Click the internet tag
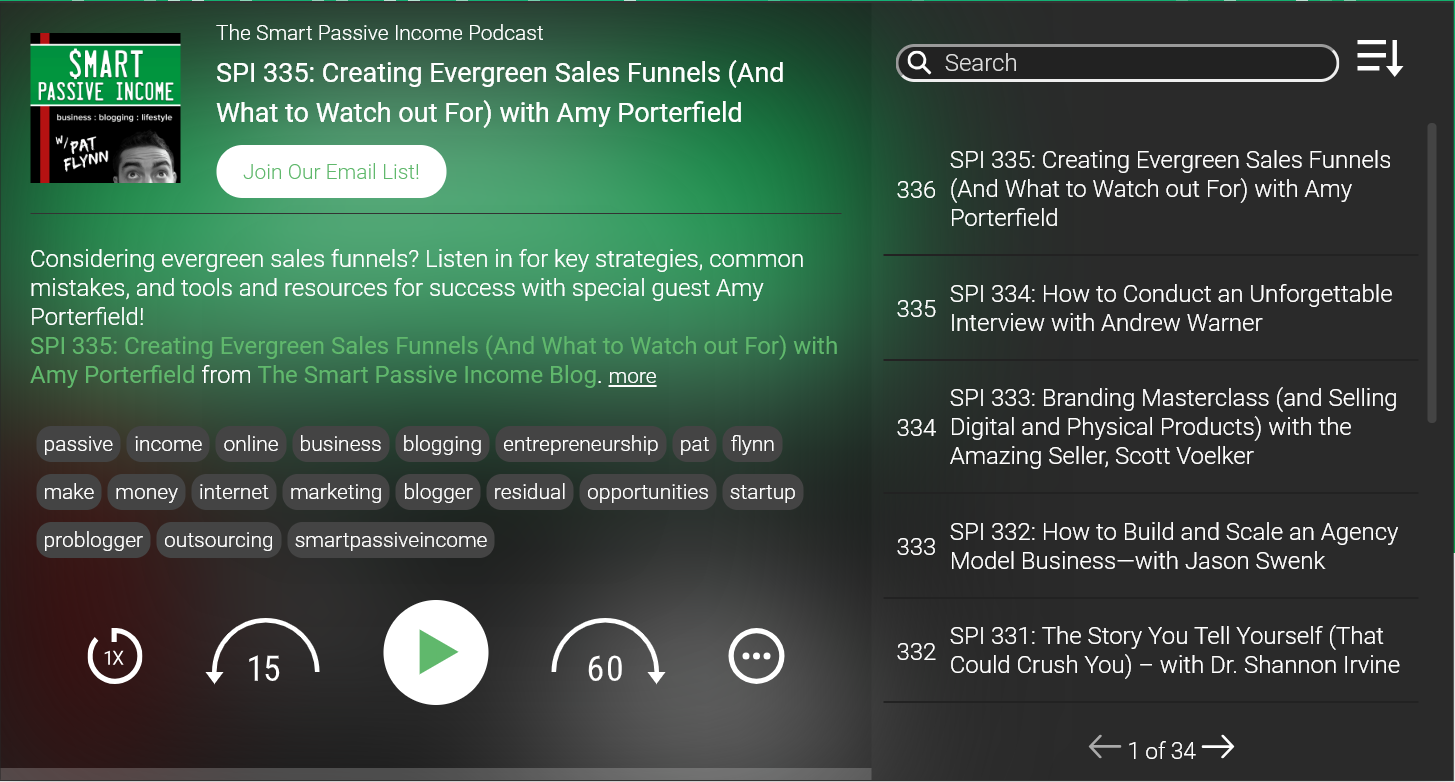 [234, 492]
